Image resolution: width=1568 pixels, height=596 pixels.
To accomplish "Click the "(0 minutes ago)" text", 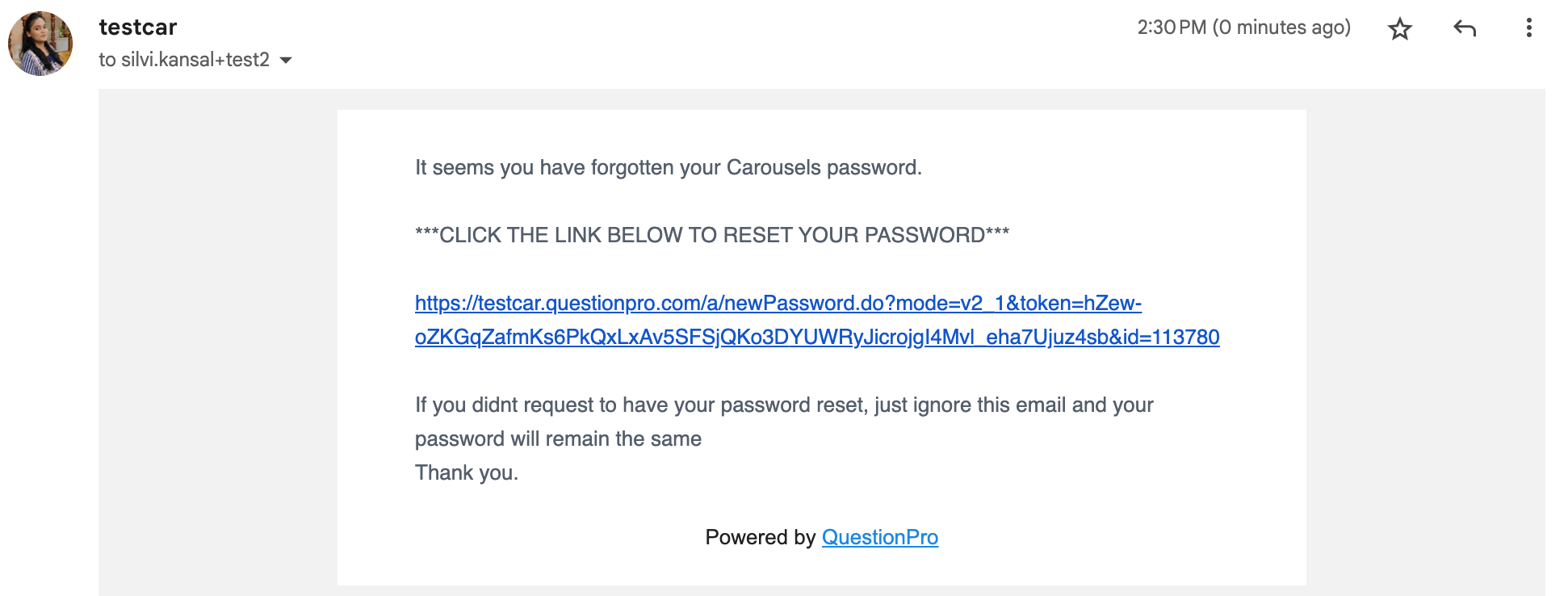I will 1281,27.
